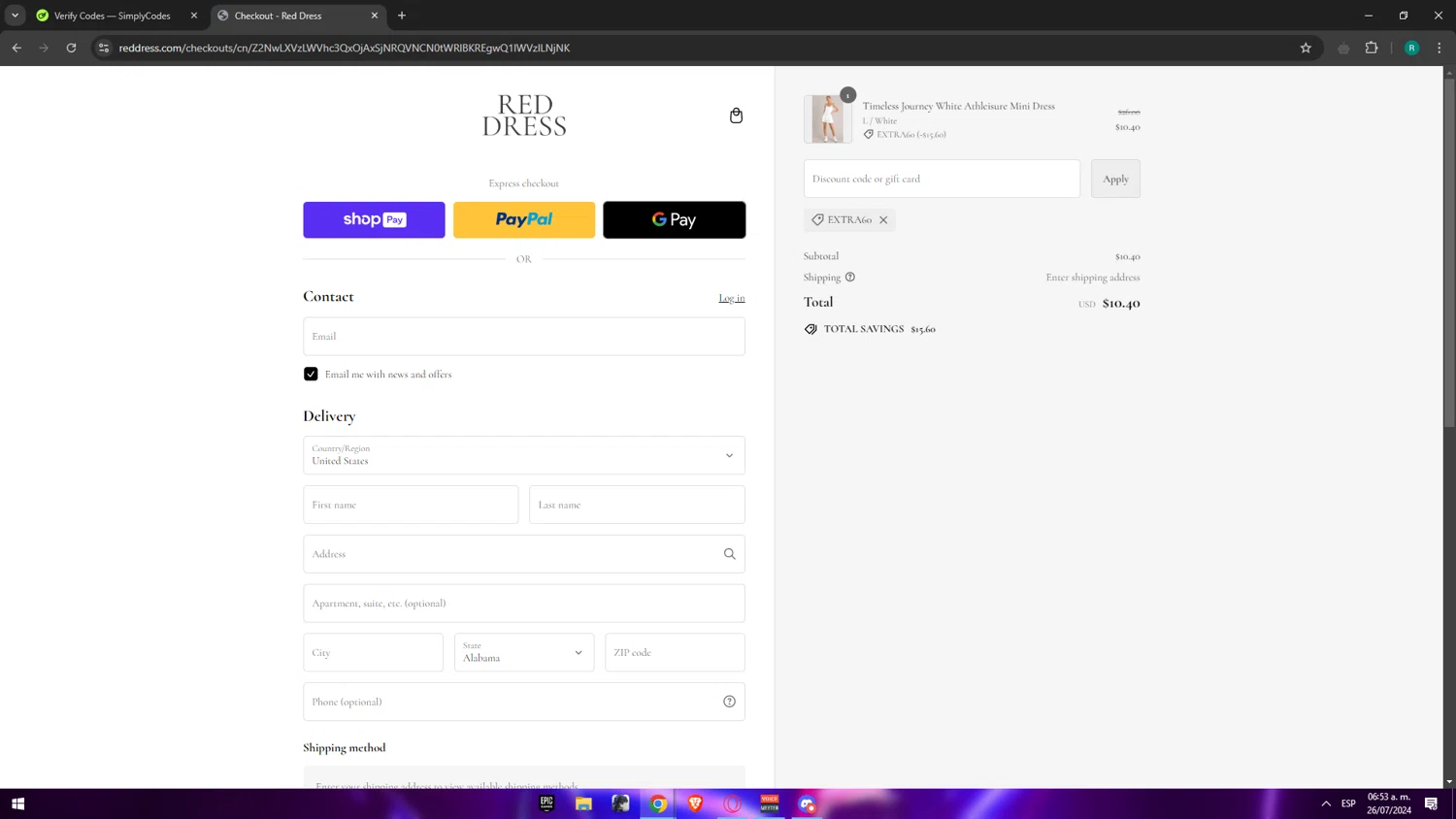Open File Explorer from the taskbar
Screen dimensions: 1456x819
click(x=583, y=803)
